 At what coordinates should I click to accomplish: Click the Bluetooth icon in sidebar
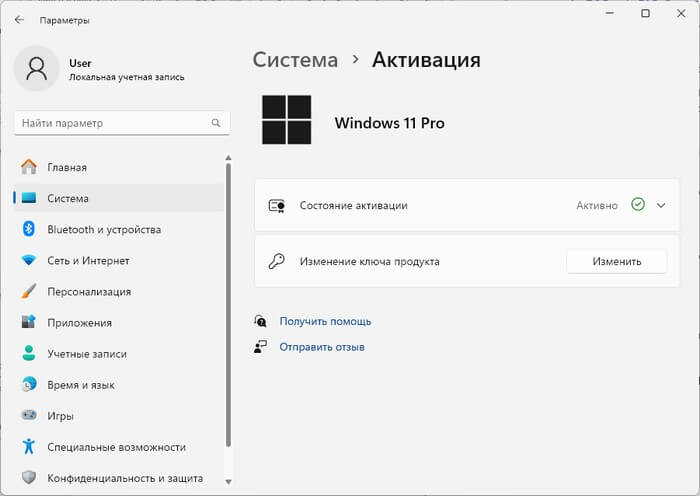(x=29, y=229)
